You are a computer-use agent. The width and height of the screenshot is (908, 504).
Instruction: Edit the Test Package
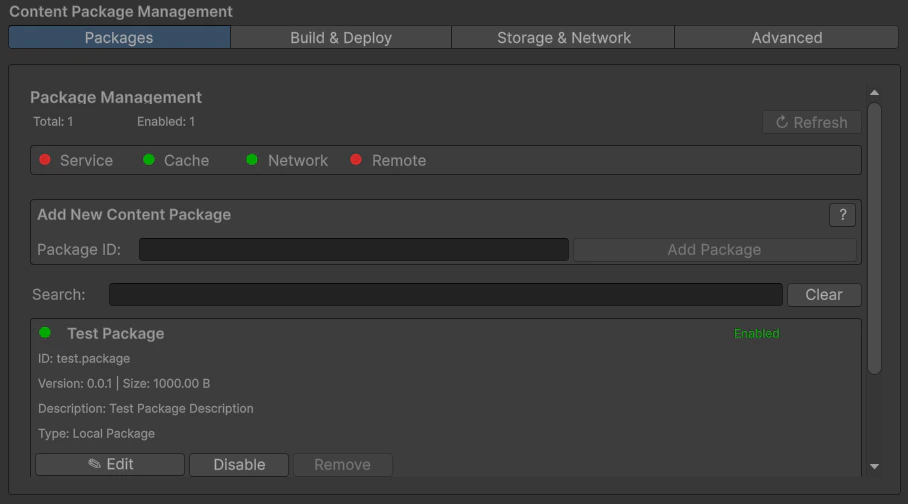[110, 465]
